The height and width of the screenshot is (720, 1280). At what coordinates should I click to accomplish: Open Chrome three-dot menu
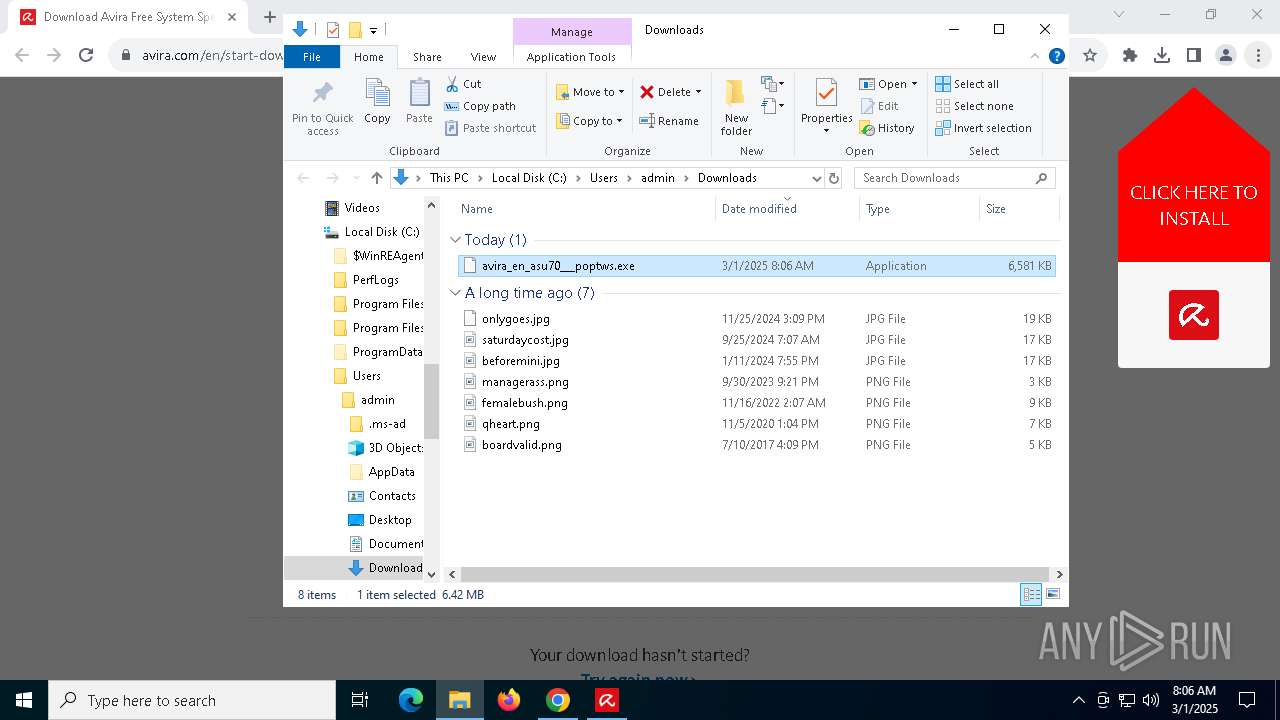1258,56
